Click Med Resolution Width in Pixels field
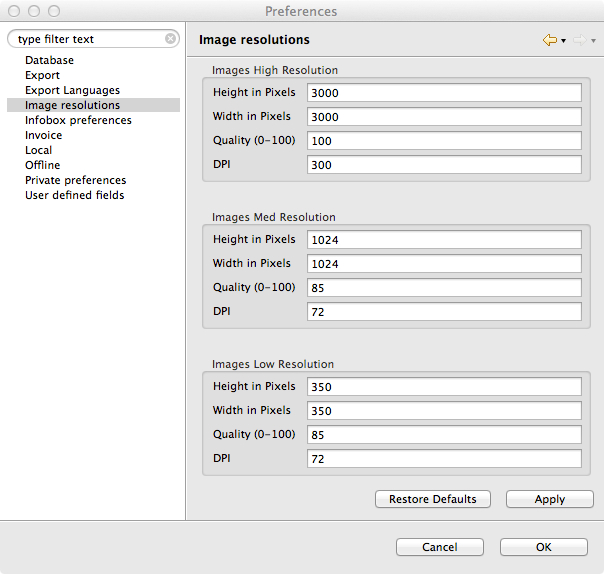This screenshot has height=574, width=604. [x=444, y=264]
